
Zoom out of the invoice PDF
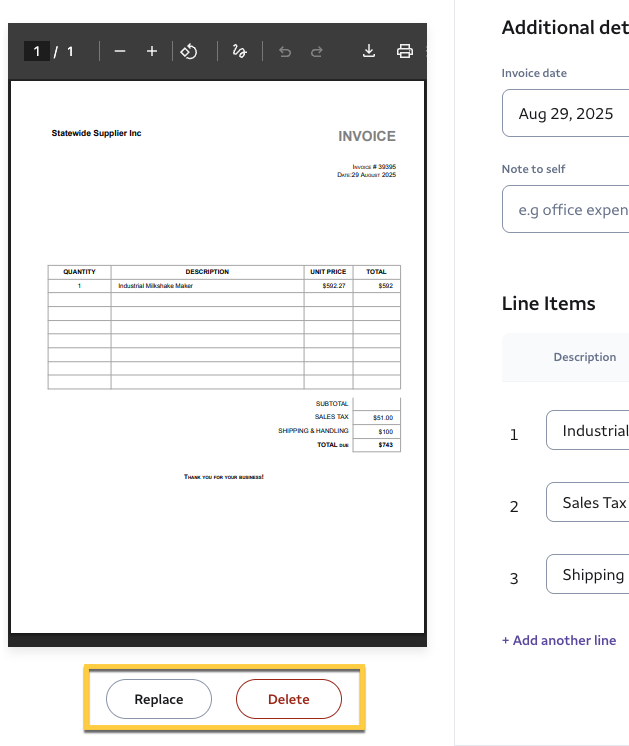pos(120,51)
